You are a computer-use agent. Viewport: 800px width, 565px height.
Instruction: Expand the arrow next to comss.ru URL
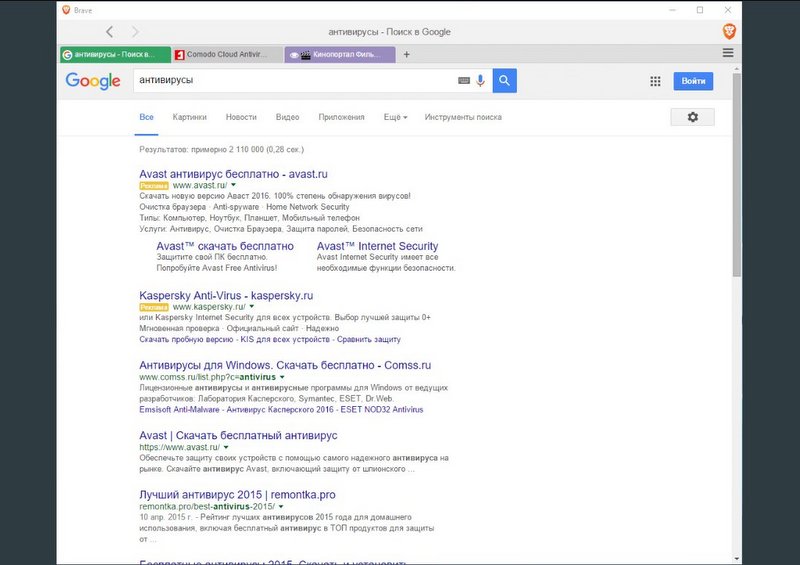282,377
